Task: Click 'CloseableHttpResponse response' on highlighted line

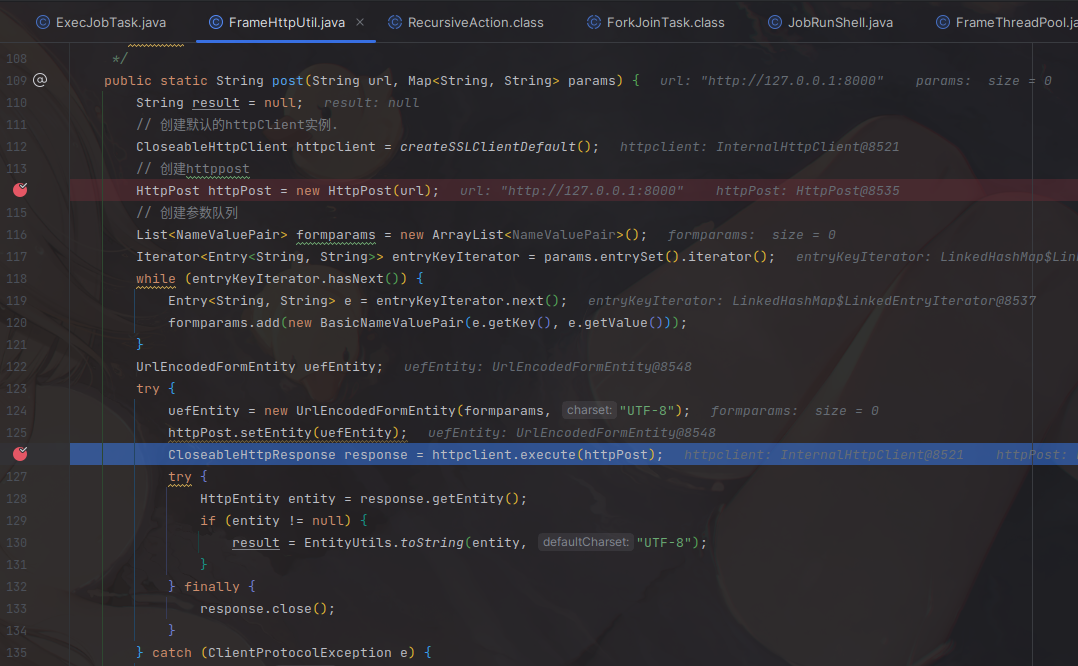Action: (x=287, y=454)
